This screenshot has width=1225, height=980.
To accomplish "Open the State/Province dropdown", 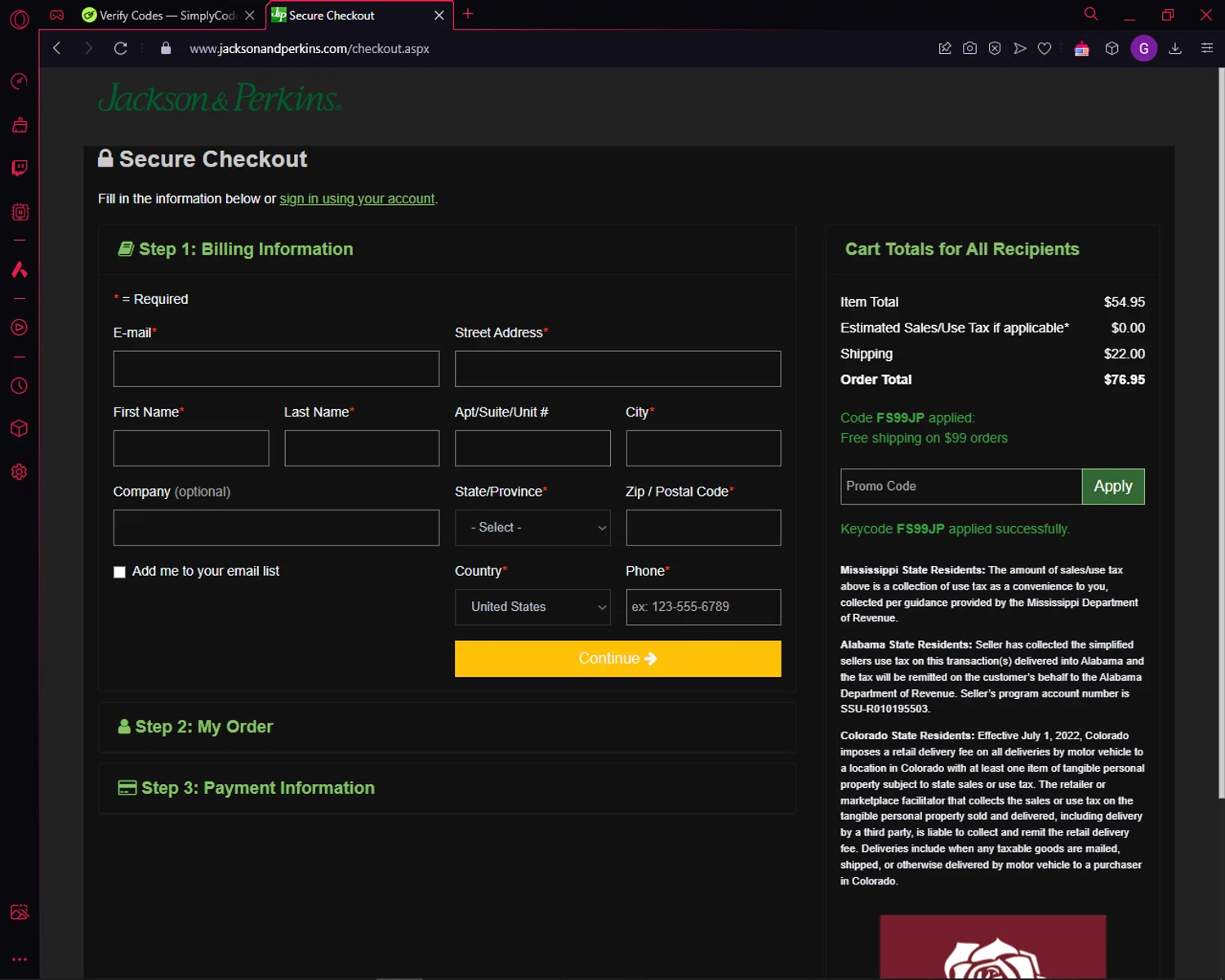I will point(532,528).
